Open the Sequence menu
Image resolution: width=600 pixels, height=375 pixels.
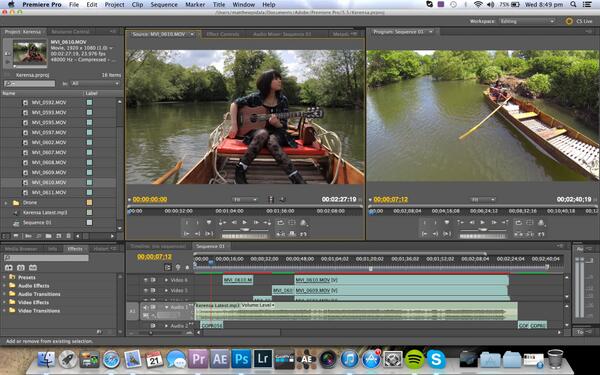click(164, 5)
